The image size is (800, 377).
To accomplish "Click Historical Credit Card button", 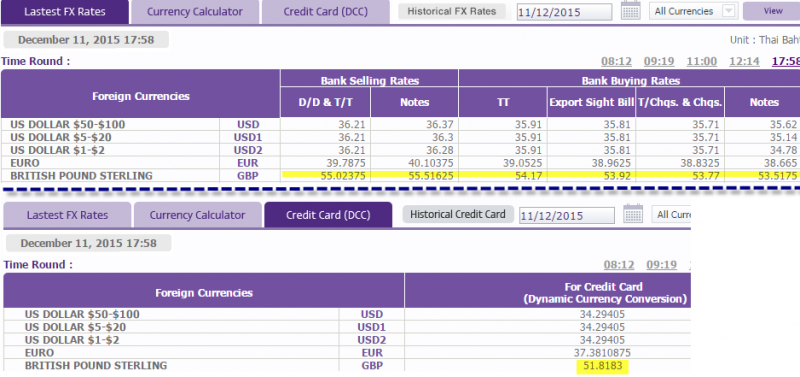I will [458, 214].
